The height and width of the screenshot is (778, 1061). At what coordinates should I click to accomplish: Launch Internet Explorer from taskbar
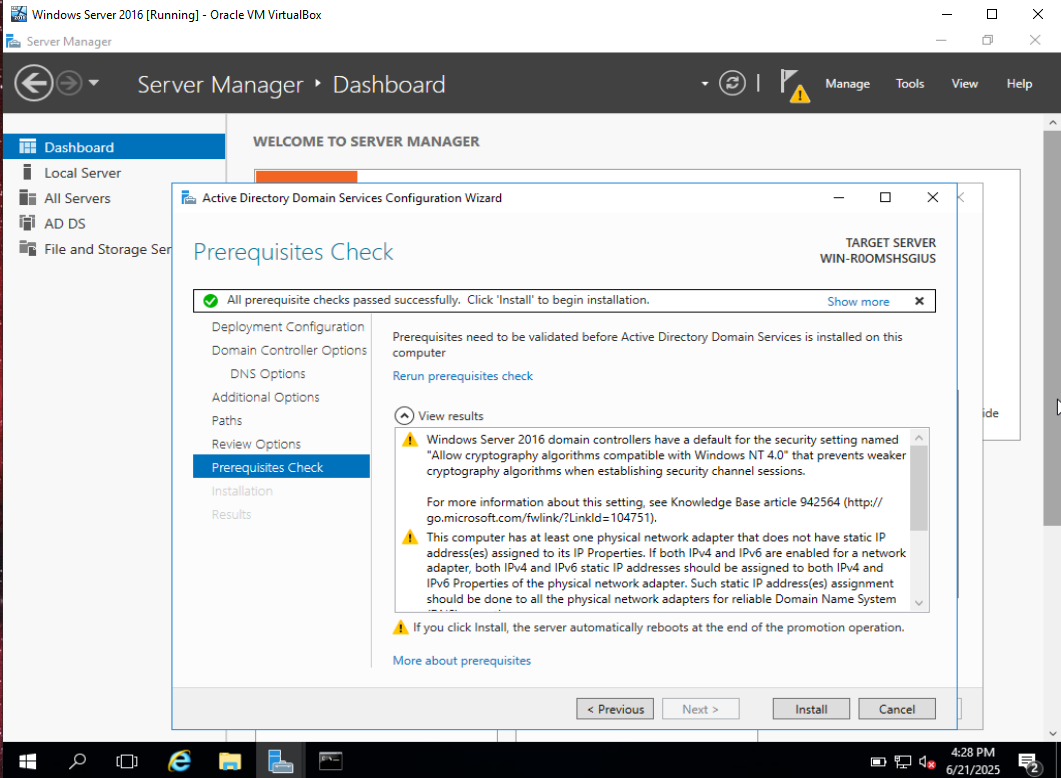pyautogui.click(x=179, y=761)
